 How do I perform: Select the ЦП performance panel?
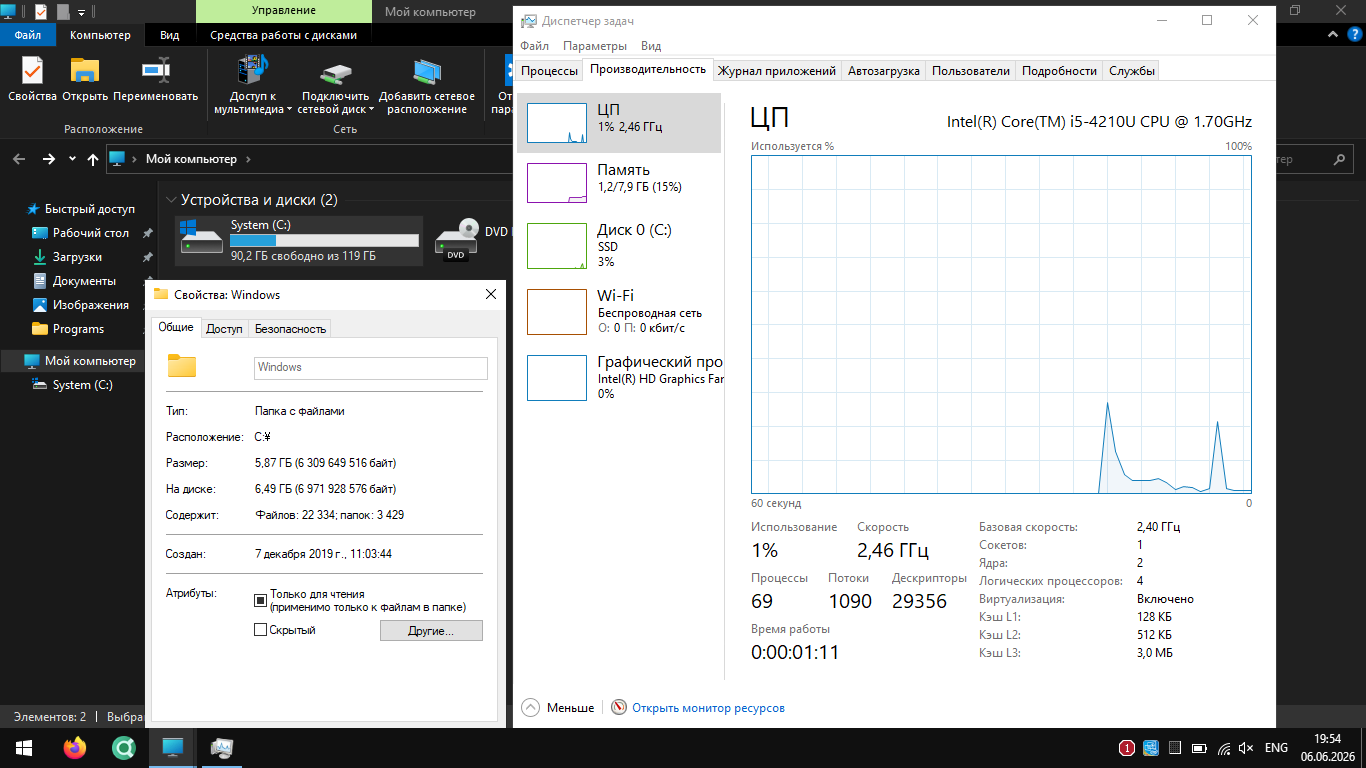(619, 123)
